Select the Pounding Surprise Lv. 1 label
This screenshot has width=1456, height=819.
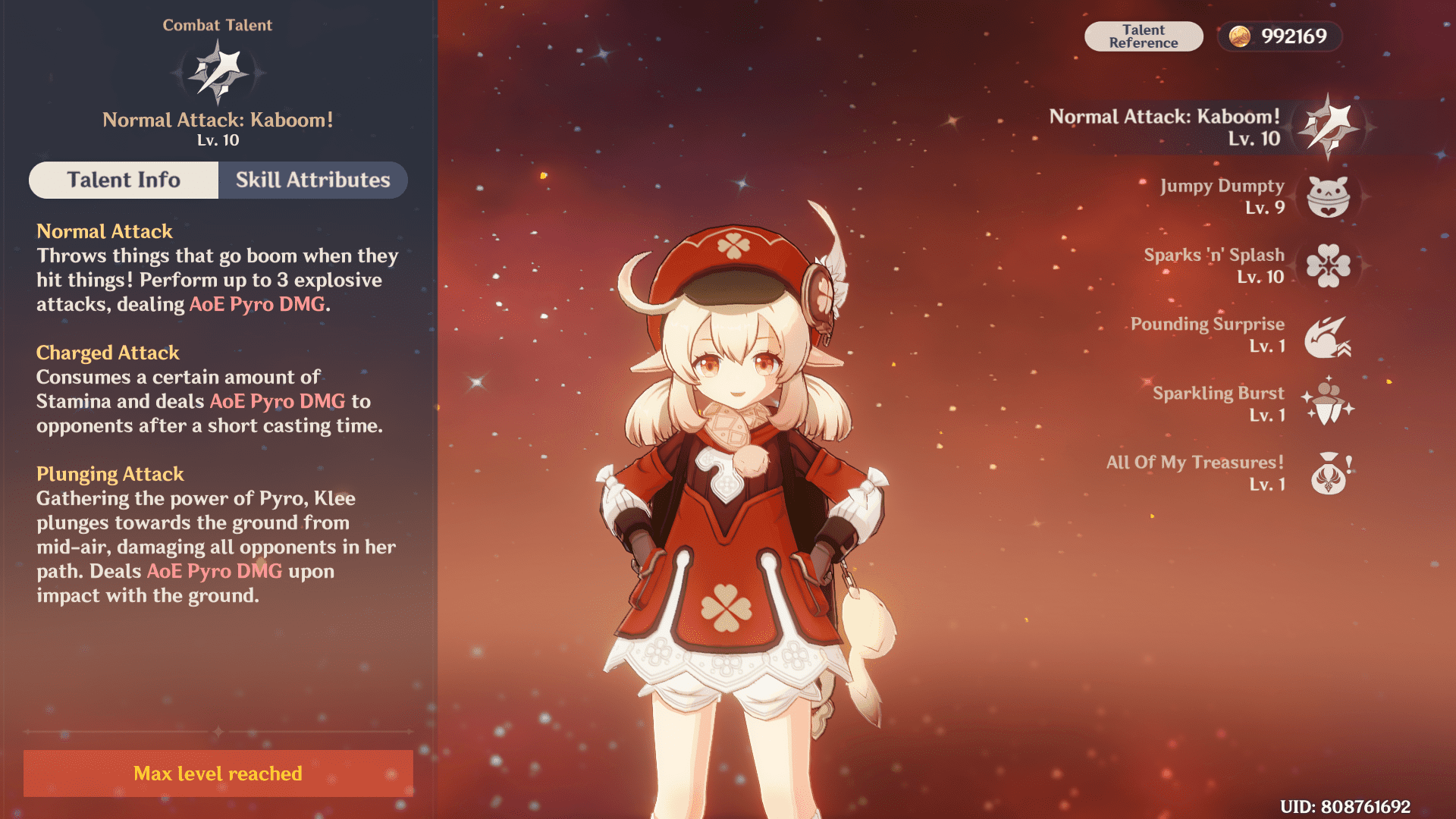pos(1207,335)
